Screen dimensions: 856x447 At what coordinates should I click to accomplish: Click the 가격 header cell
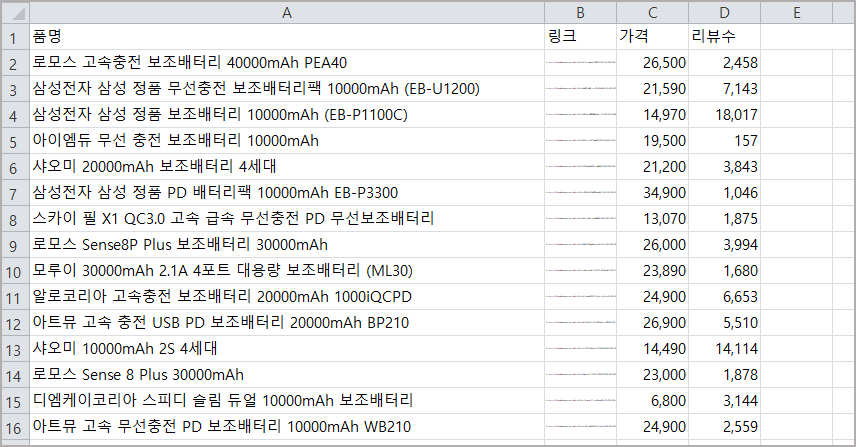point(652,37)
